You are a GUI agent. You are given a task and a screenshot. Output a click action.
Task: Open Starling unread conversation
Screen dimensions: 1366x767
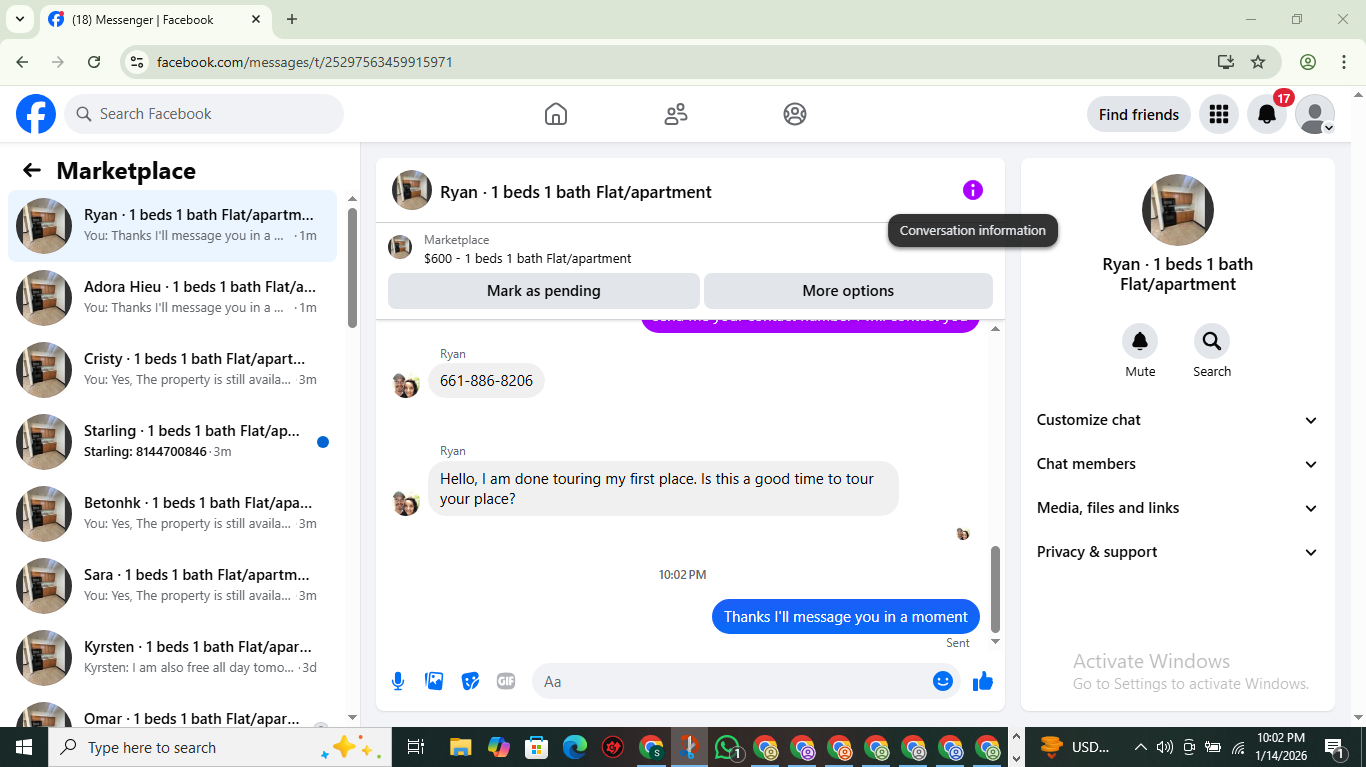[172, 442]
